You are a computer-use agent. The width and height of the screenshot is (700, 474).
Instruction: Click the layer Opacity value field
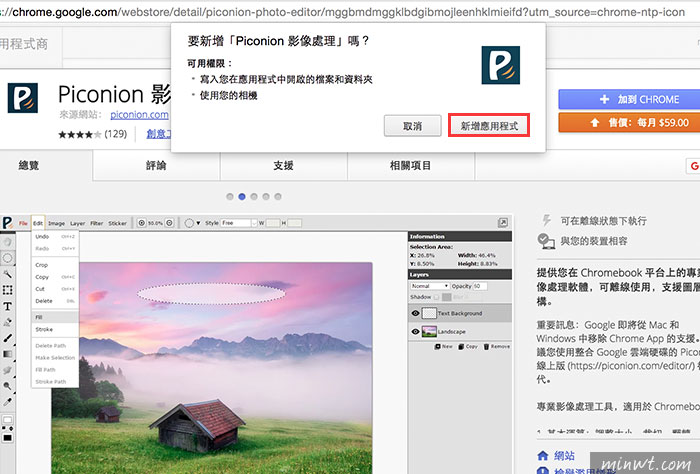point(480,286)
